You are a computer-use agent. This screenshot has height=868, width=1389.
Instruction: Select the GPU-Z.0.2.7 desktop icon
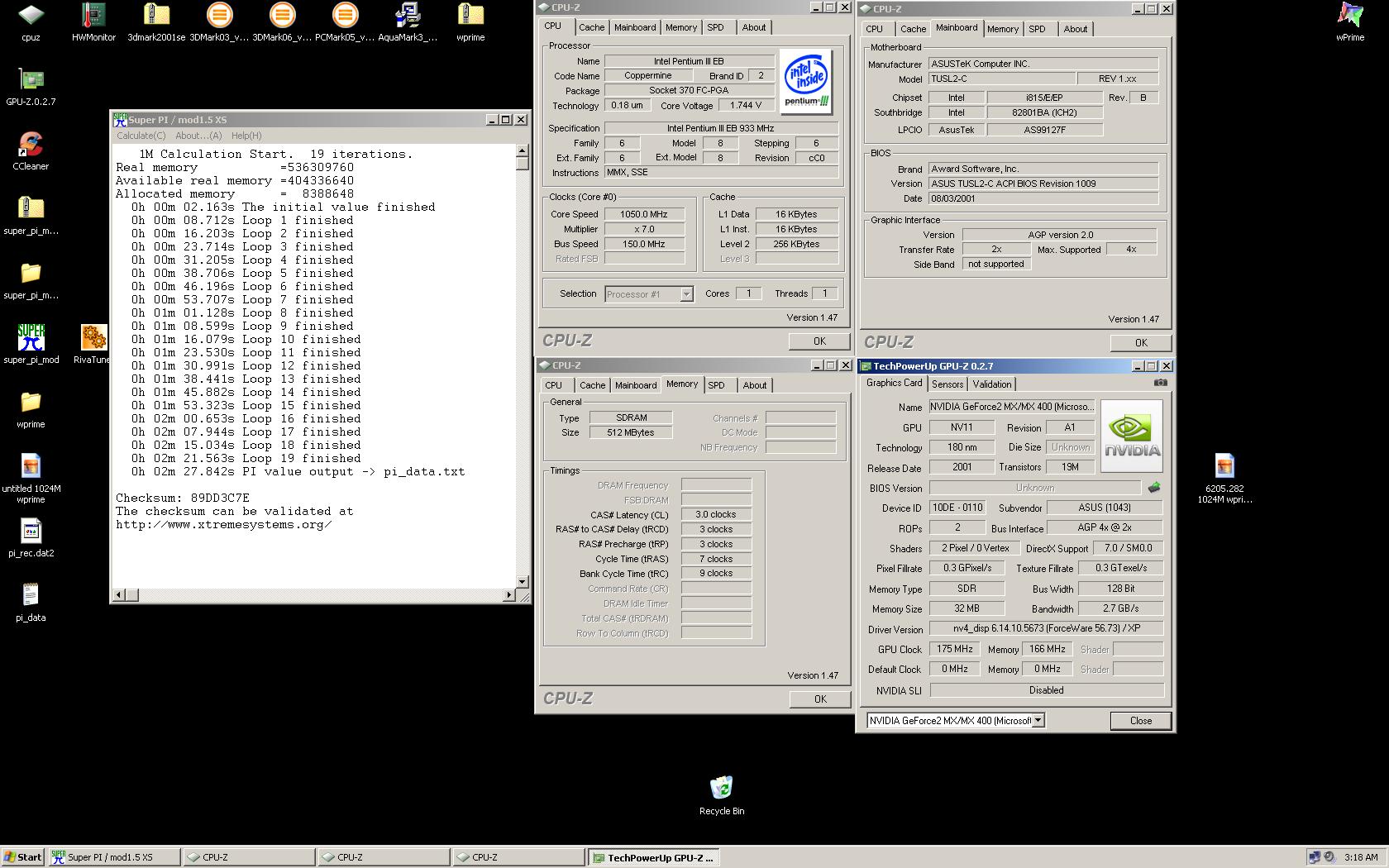pyautogui.click(x=31, y=86)
